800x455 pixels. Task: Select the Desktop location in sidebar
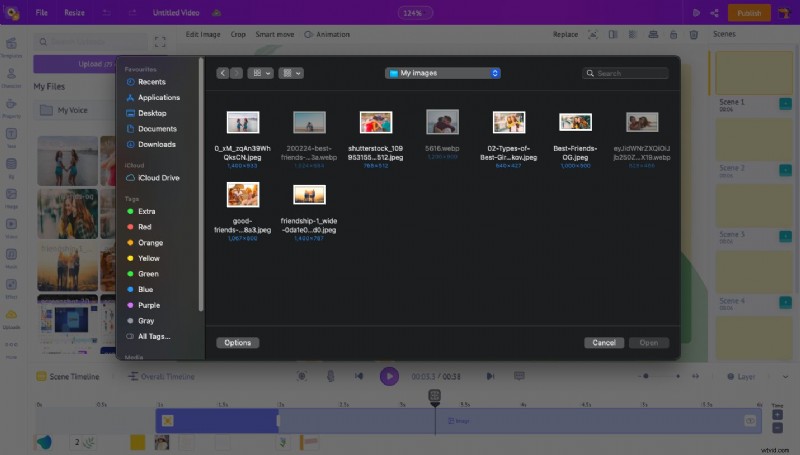(152, 113)
